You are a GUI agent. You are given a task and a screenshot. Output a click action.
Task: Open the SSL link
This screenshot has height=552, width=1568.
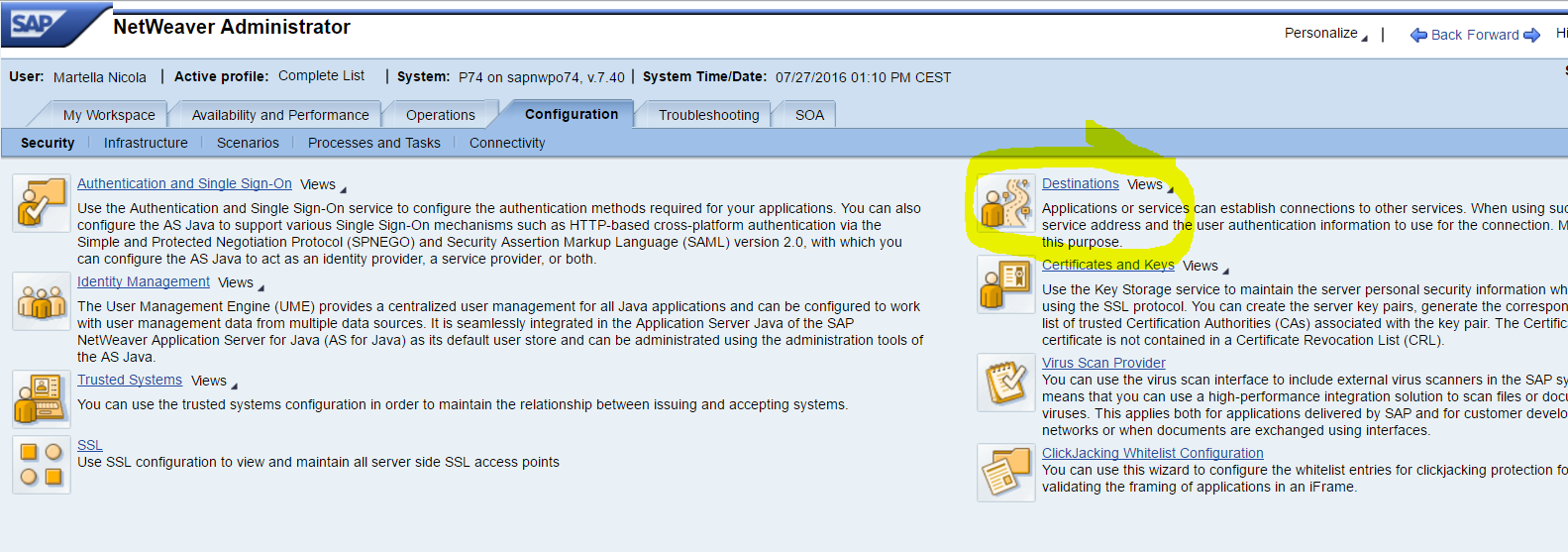[x=90, y=445]
